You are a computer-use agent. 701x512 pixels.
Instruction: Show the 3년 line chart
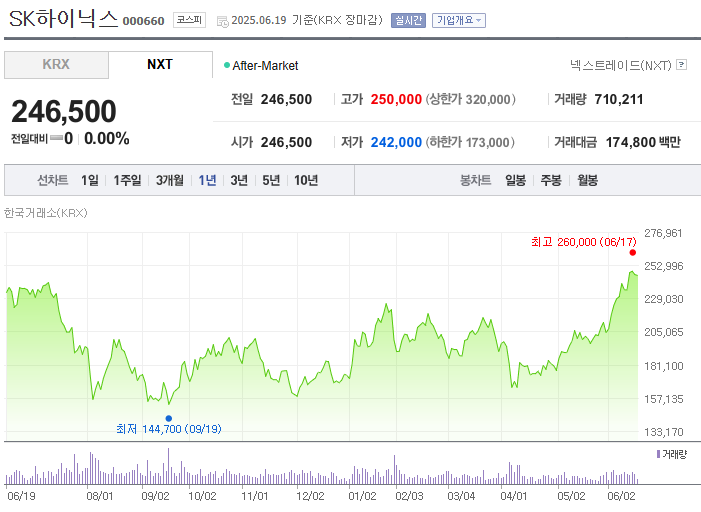click(x=239, y=180)
